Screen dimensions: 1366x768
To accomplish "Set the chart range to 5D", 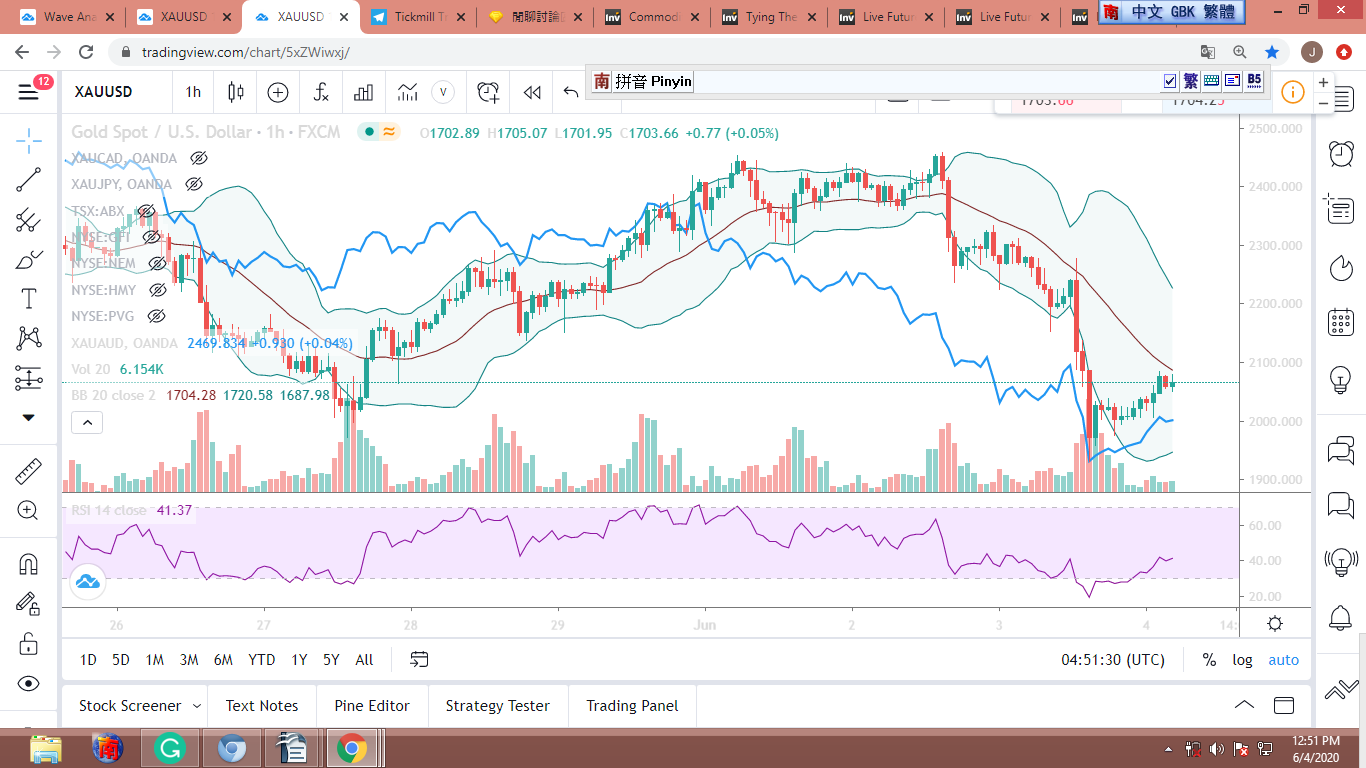I will pyautogui.click(x=120, y=660).
